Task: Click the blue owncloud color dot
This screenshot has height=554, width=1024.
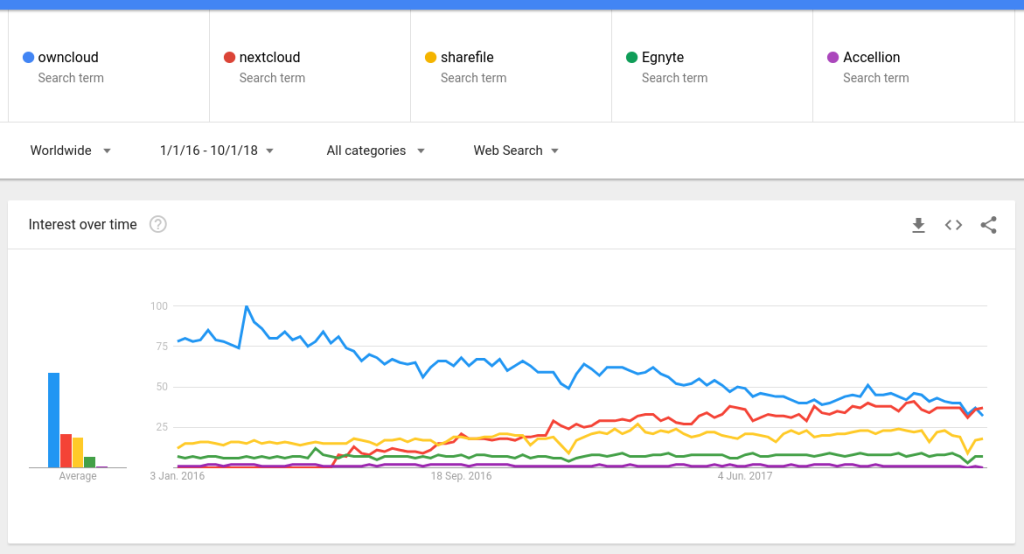Action: (28, 58)
